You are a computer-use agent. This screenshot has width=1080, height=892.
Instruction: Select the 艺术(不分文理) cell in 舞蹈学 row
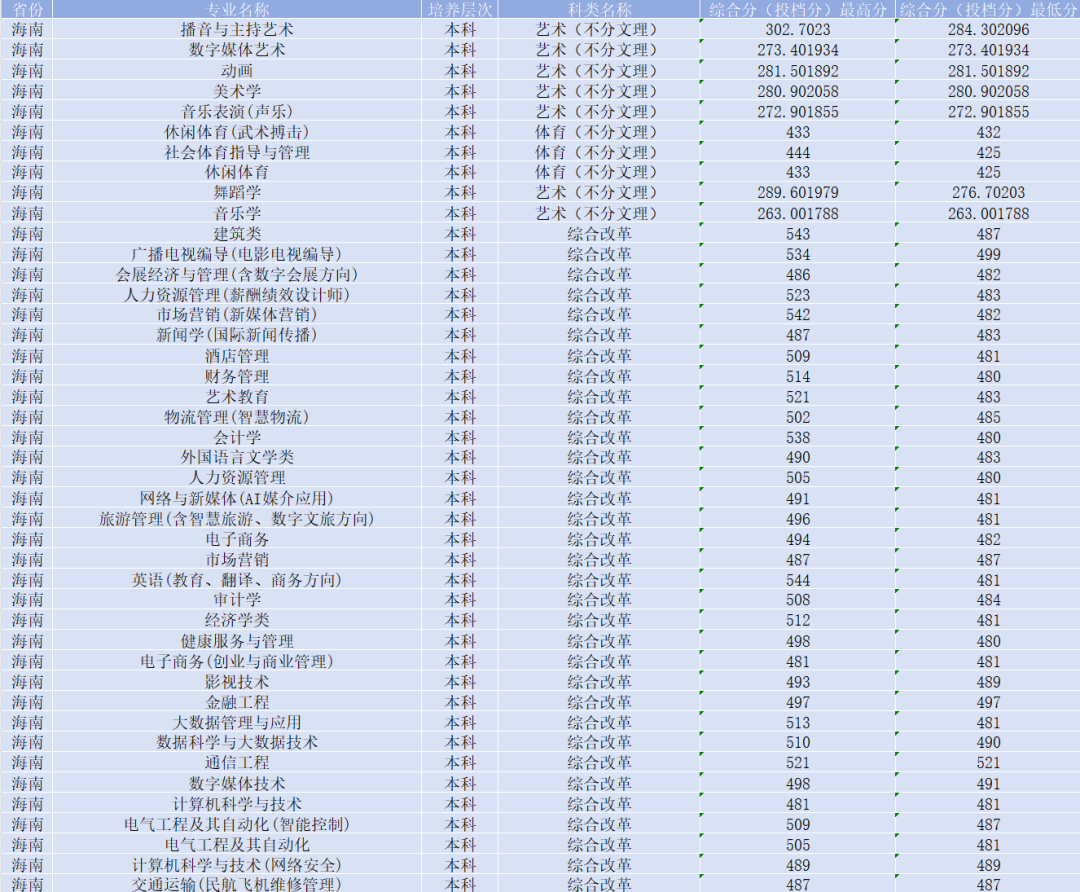click(x=599, y=193)
